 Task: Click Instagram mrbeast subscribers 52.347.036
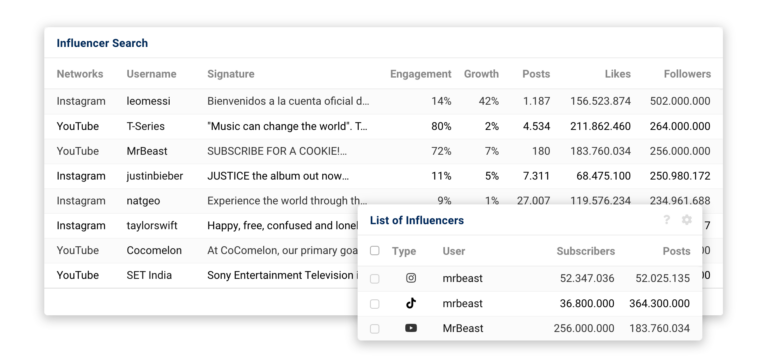coord(587,278)
